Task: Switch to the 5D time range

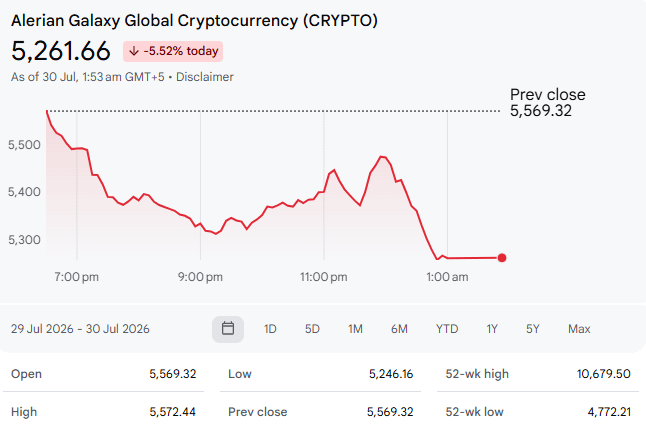Action: click(312, 329)
